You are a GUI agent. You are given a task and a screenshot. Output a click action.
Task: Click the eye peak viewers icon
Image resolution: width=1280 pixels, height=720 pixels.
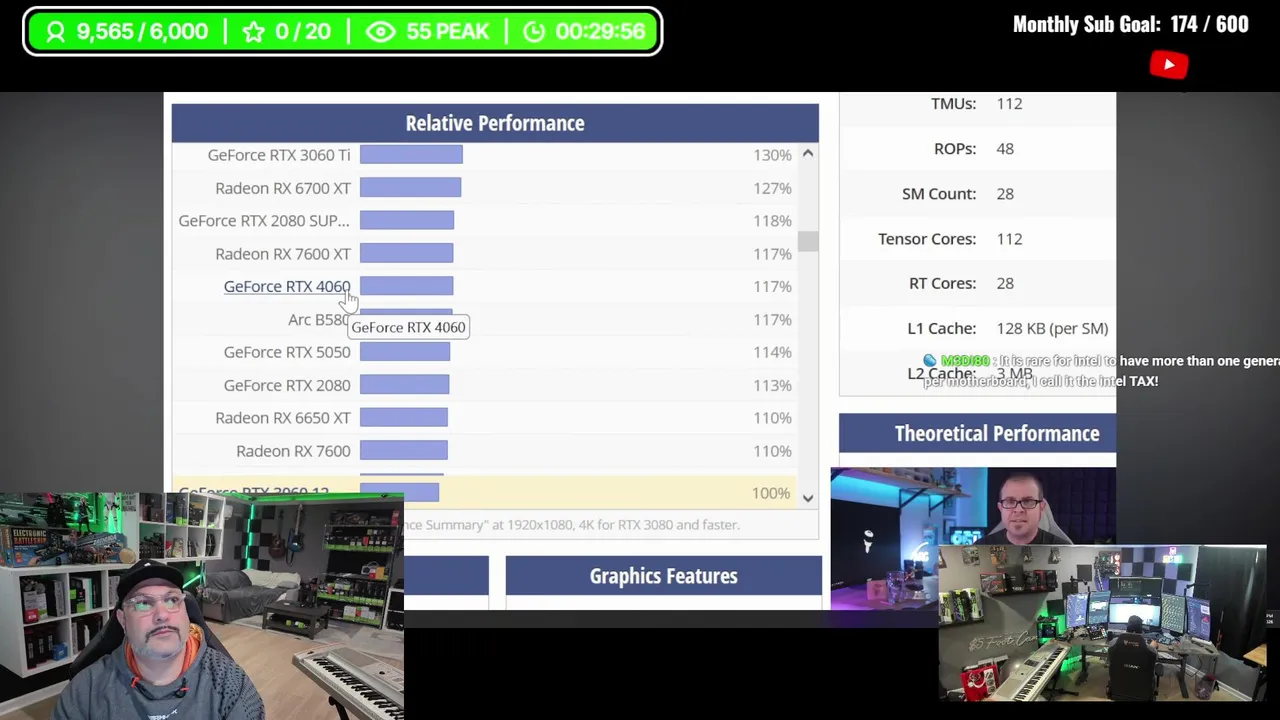coord(381,32)
